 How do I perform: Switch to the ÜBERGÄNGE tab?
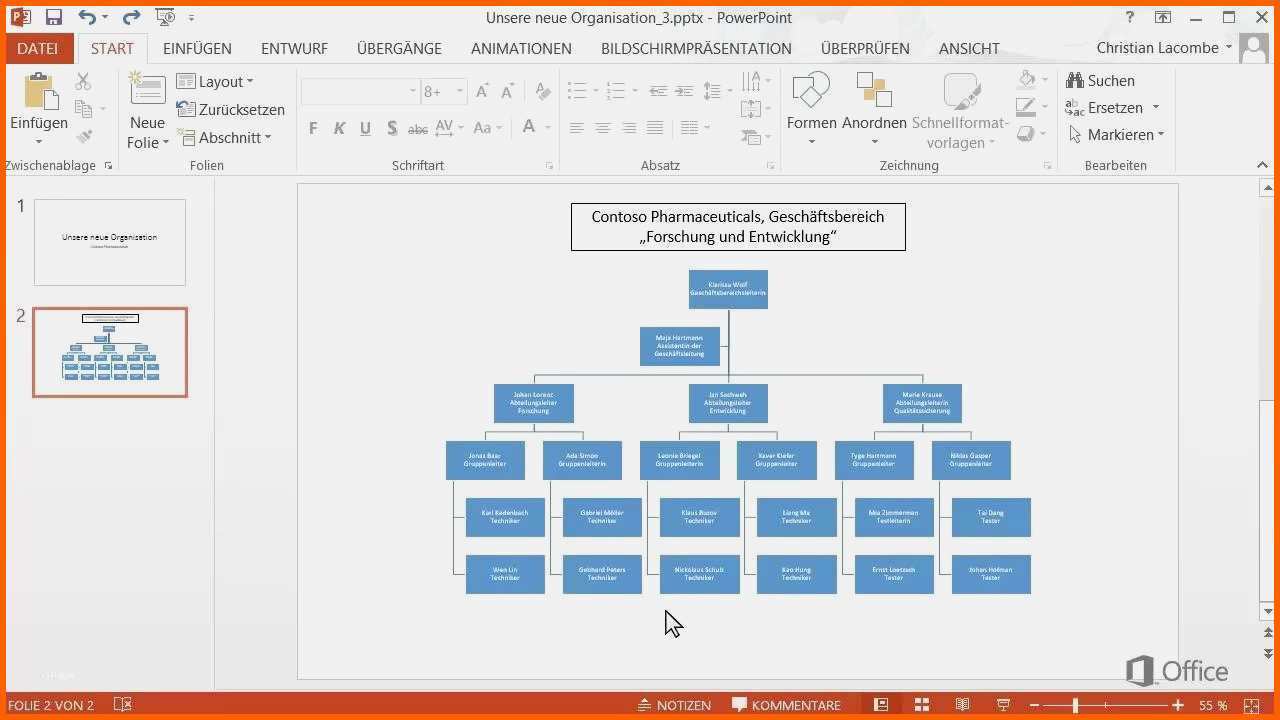coord(399,48)
